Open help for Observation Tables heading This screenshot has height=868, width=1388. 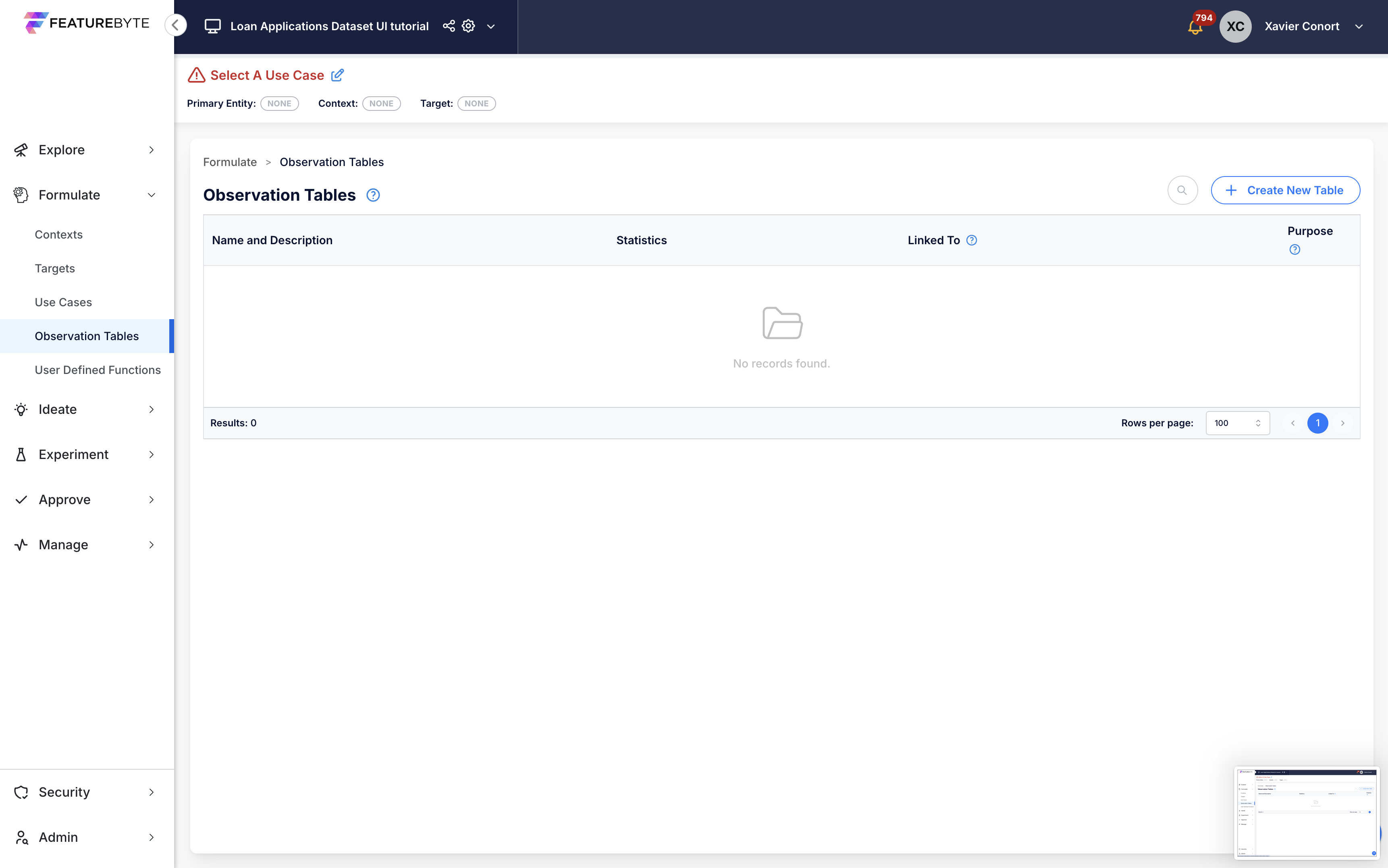click(x=373, y=195)
